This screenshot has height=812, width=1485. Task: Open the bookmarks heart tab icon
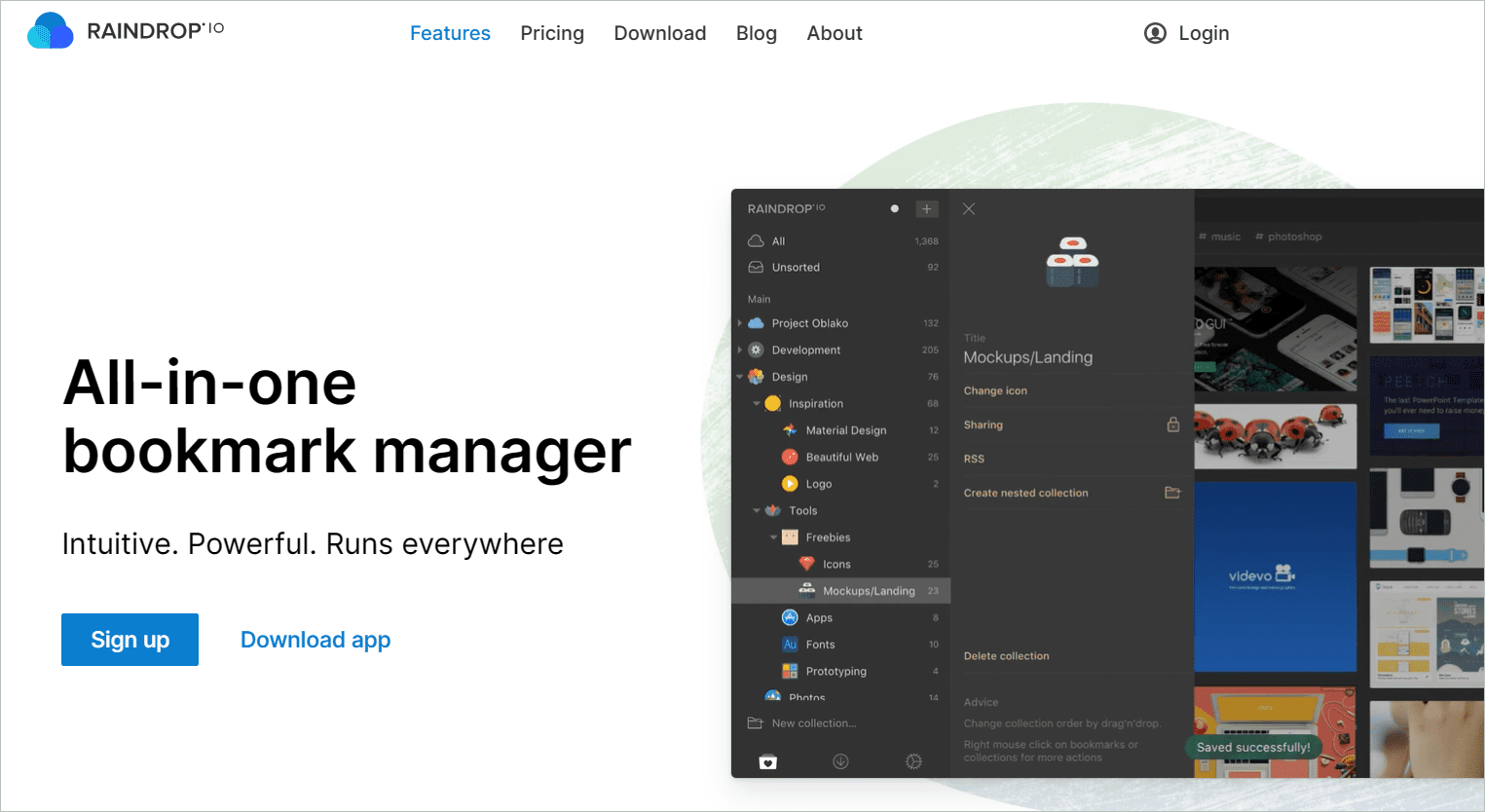(768, 761)
